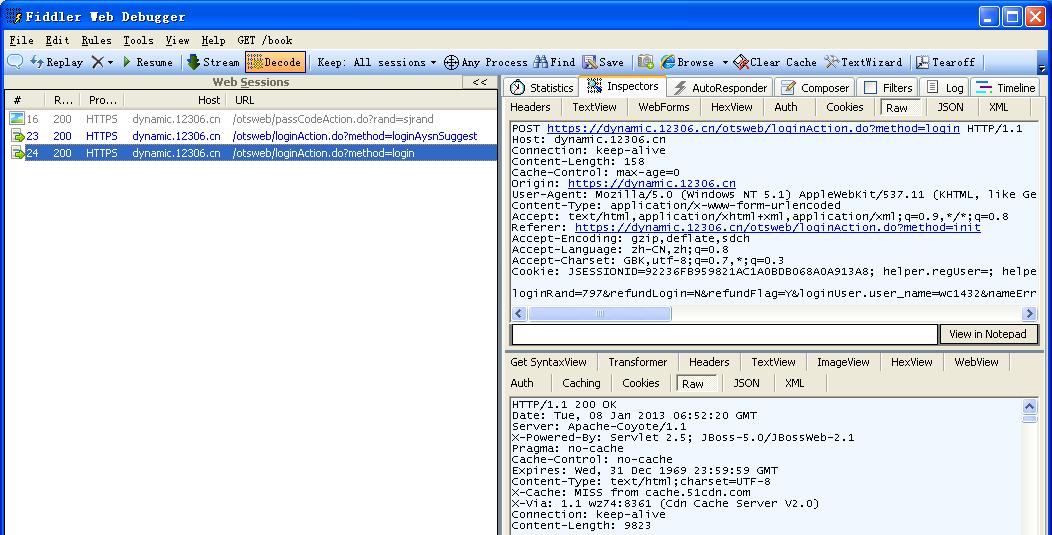Click session 23 document arrow icon

click(17, 136)
